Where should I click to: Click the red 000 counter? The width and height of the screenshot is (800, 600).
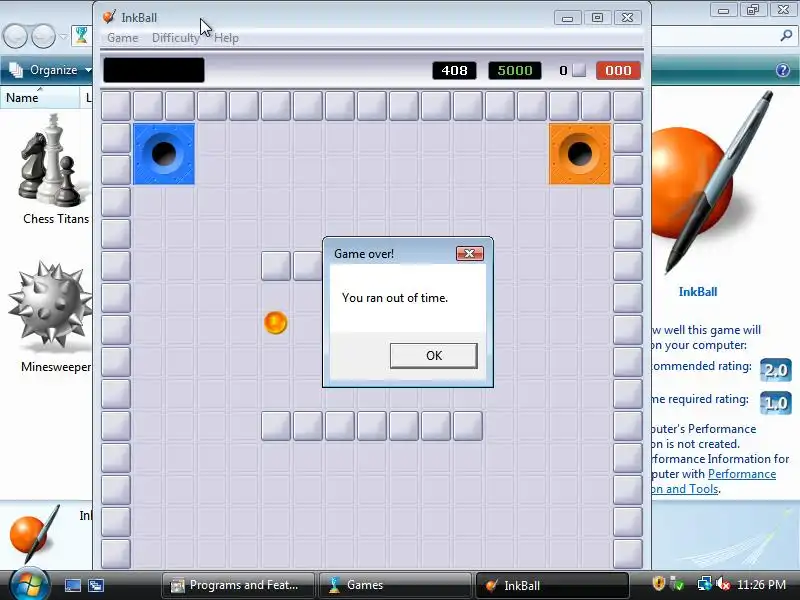[x=618, y=70]
